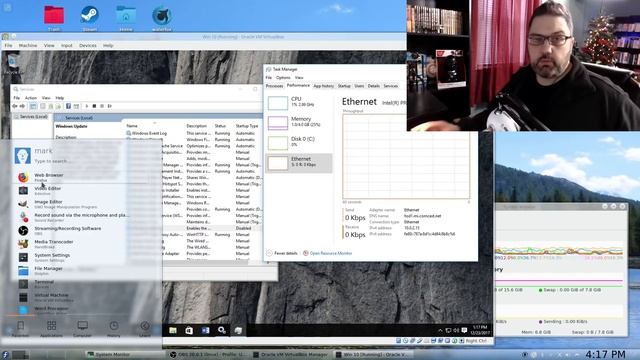Switch Task Manager to App history tab
Viewport: 640px width, 360px height.
click(x=324, y=86)
